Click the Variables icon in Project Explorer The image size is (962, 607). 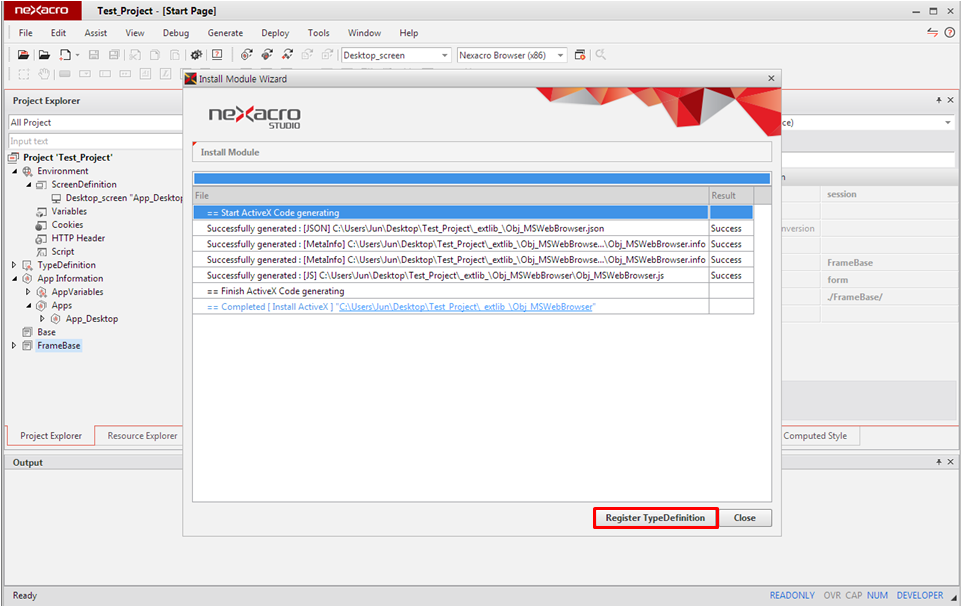pyautogui.click(x=41, y=212)
